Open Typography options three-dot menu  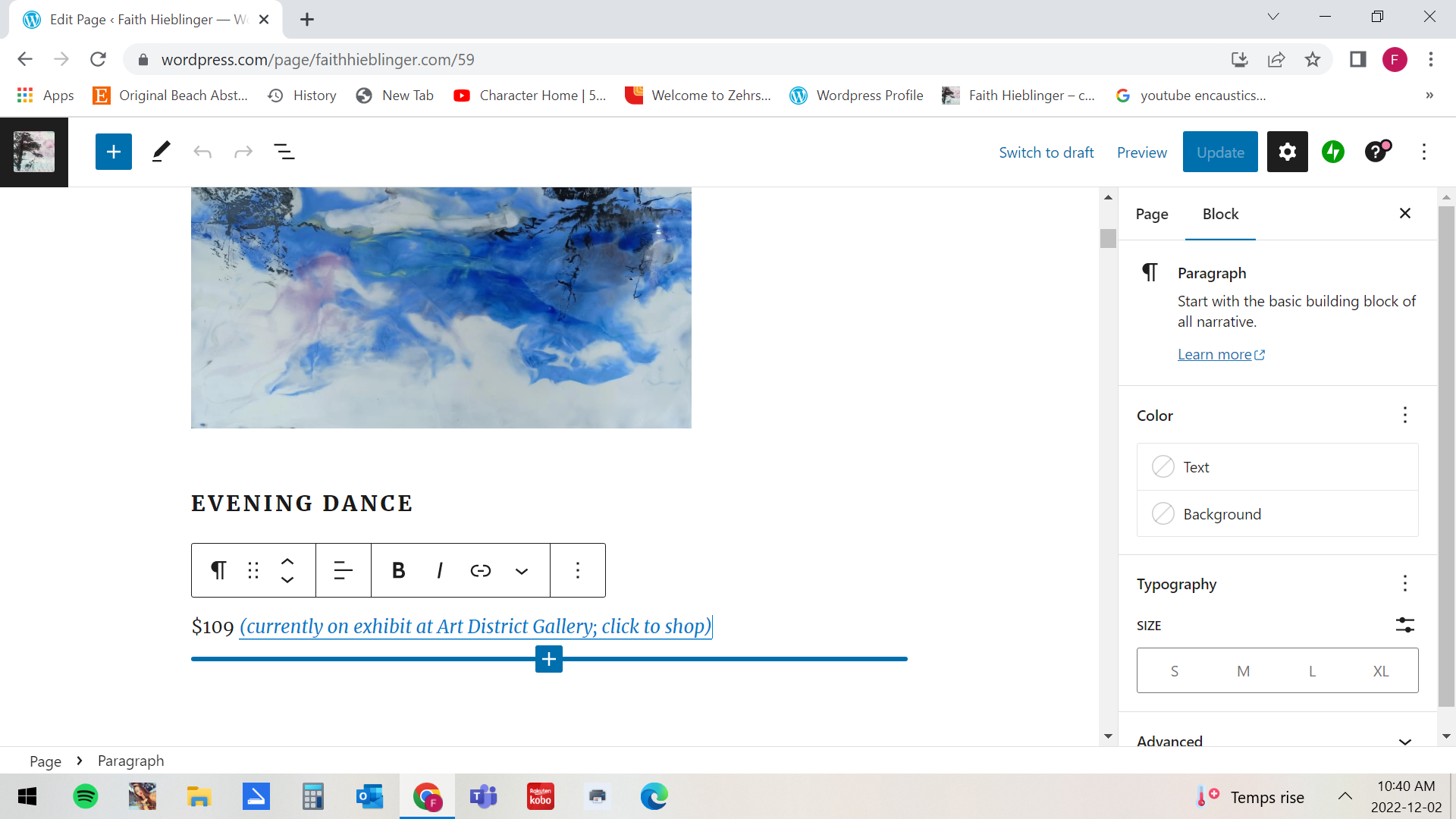1404,583
